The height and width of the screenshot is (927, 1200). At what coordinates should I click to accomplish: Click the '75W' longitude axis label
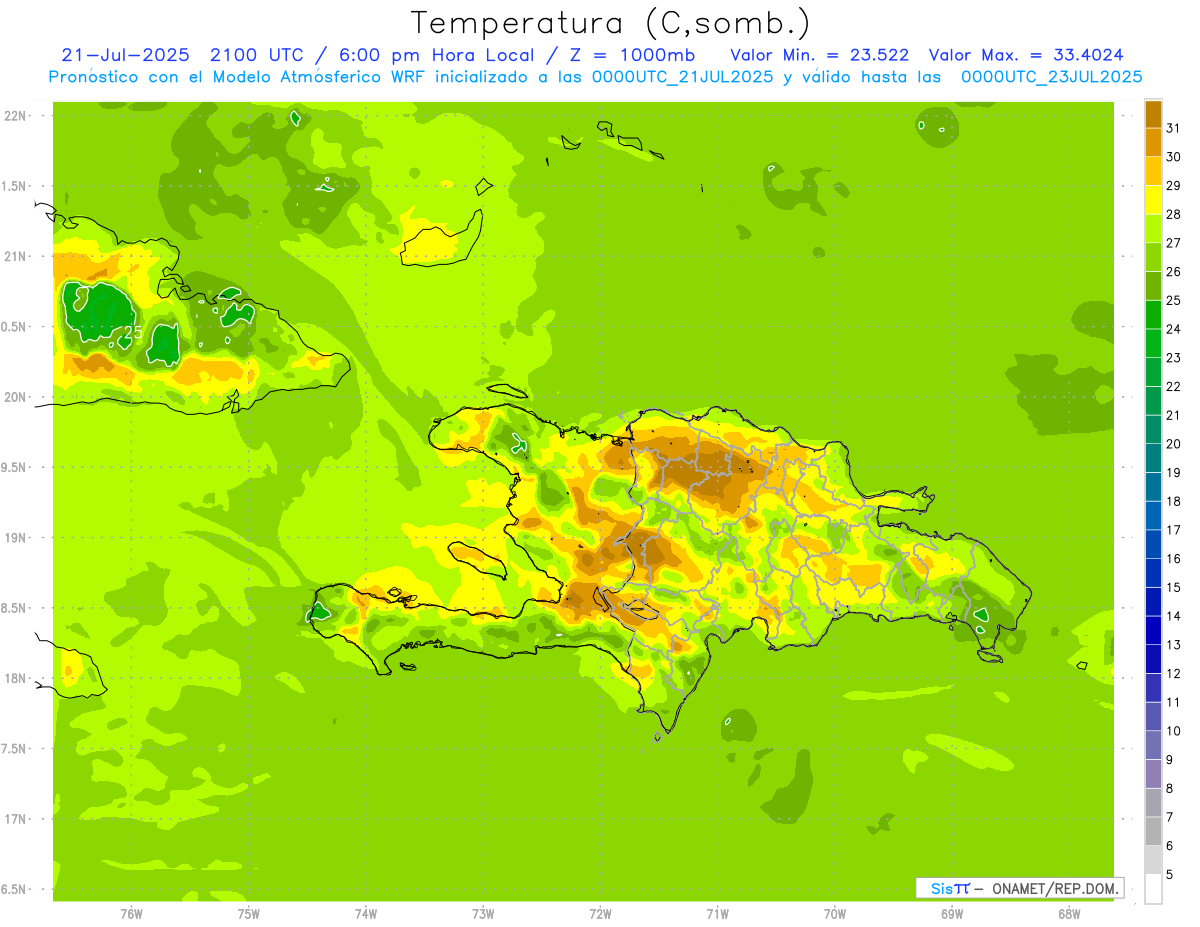(x=249, y=914)
